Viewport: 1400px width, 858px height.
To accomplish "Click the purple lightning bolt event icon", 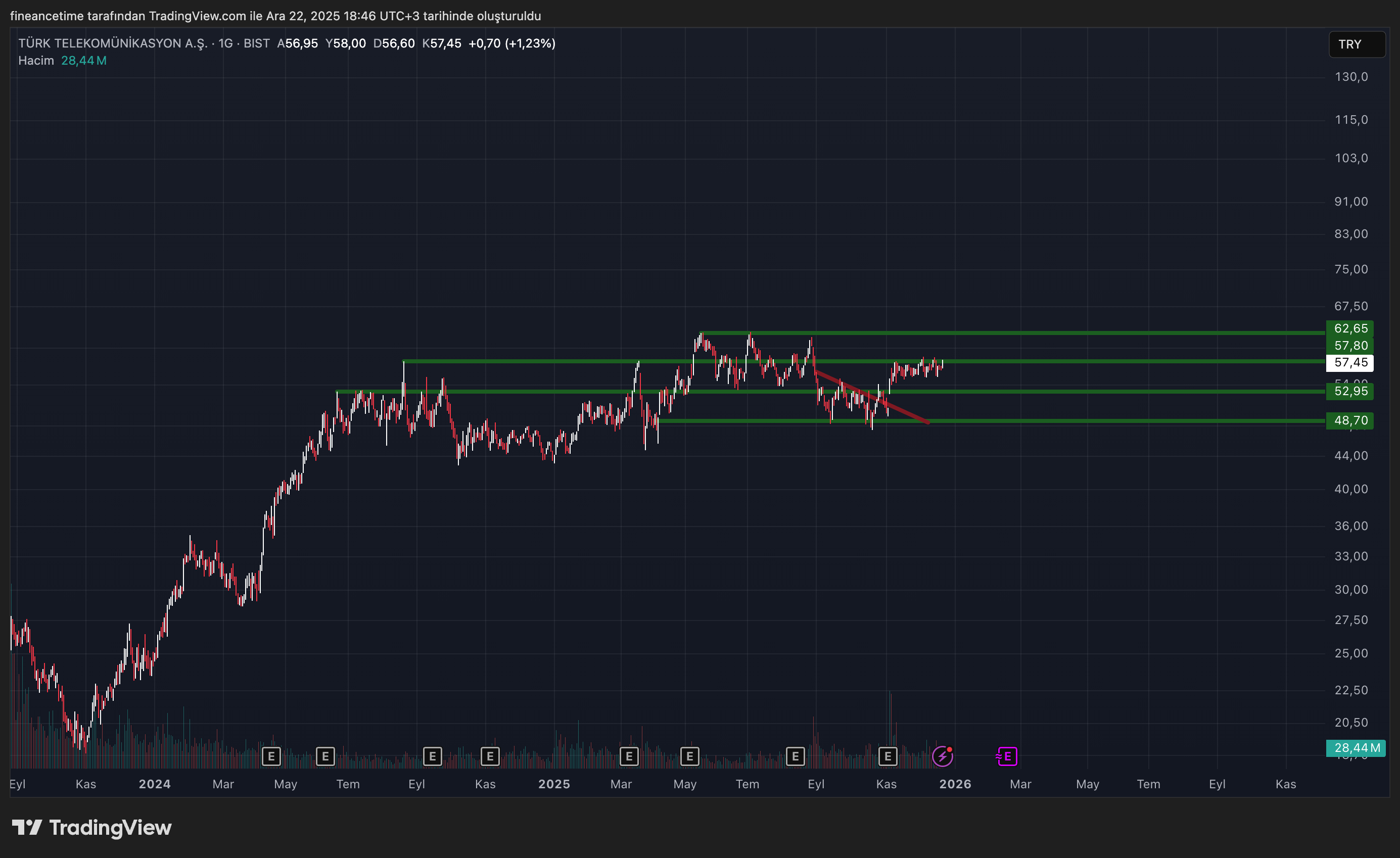I will coord(943,756).
